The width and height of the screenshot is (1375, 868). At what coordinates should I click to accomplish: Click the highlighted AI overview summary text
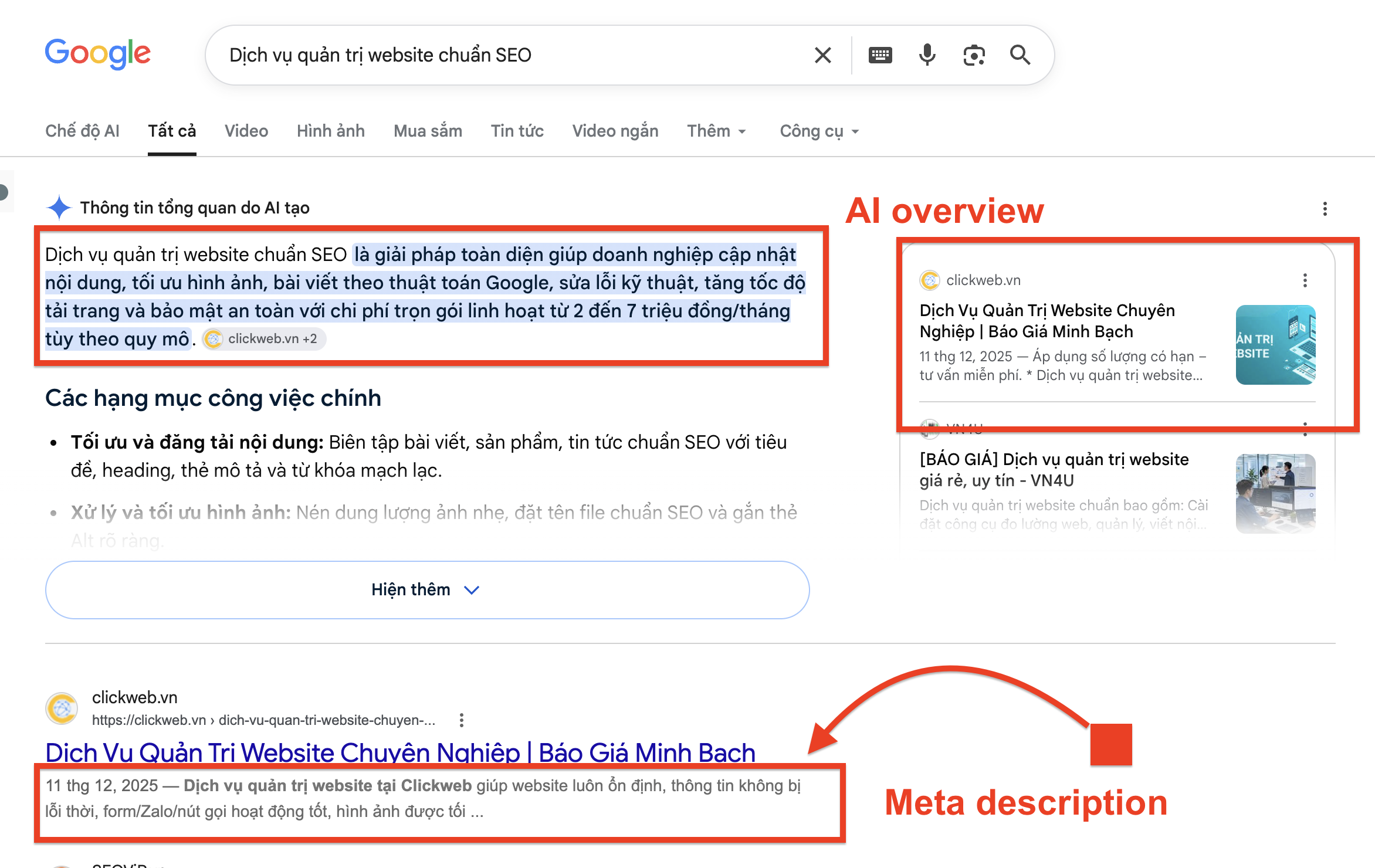pos(425,297)
